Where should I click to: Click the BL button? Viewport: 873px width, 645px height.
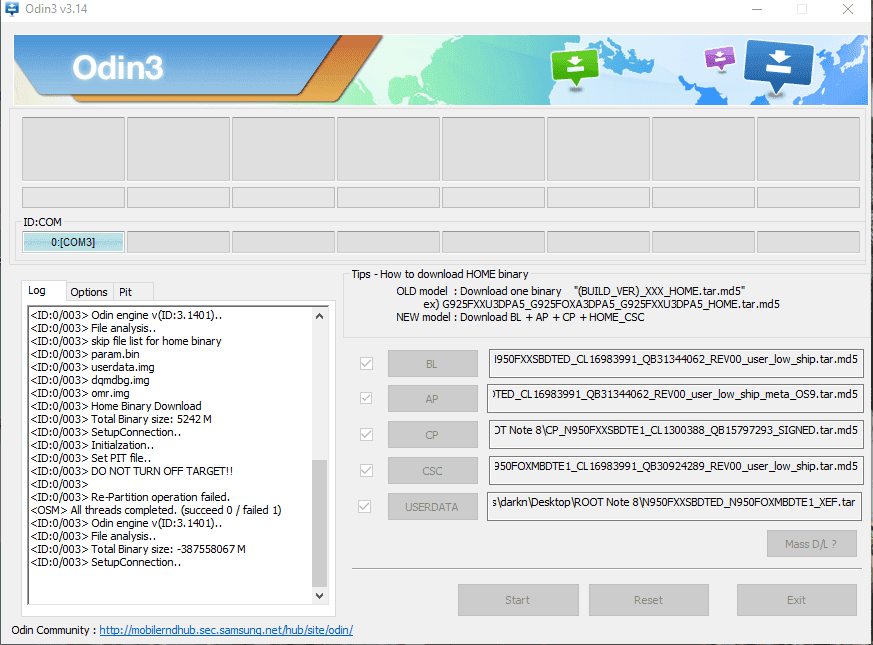pos(433,364)
